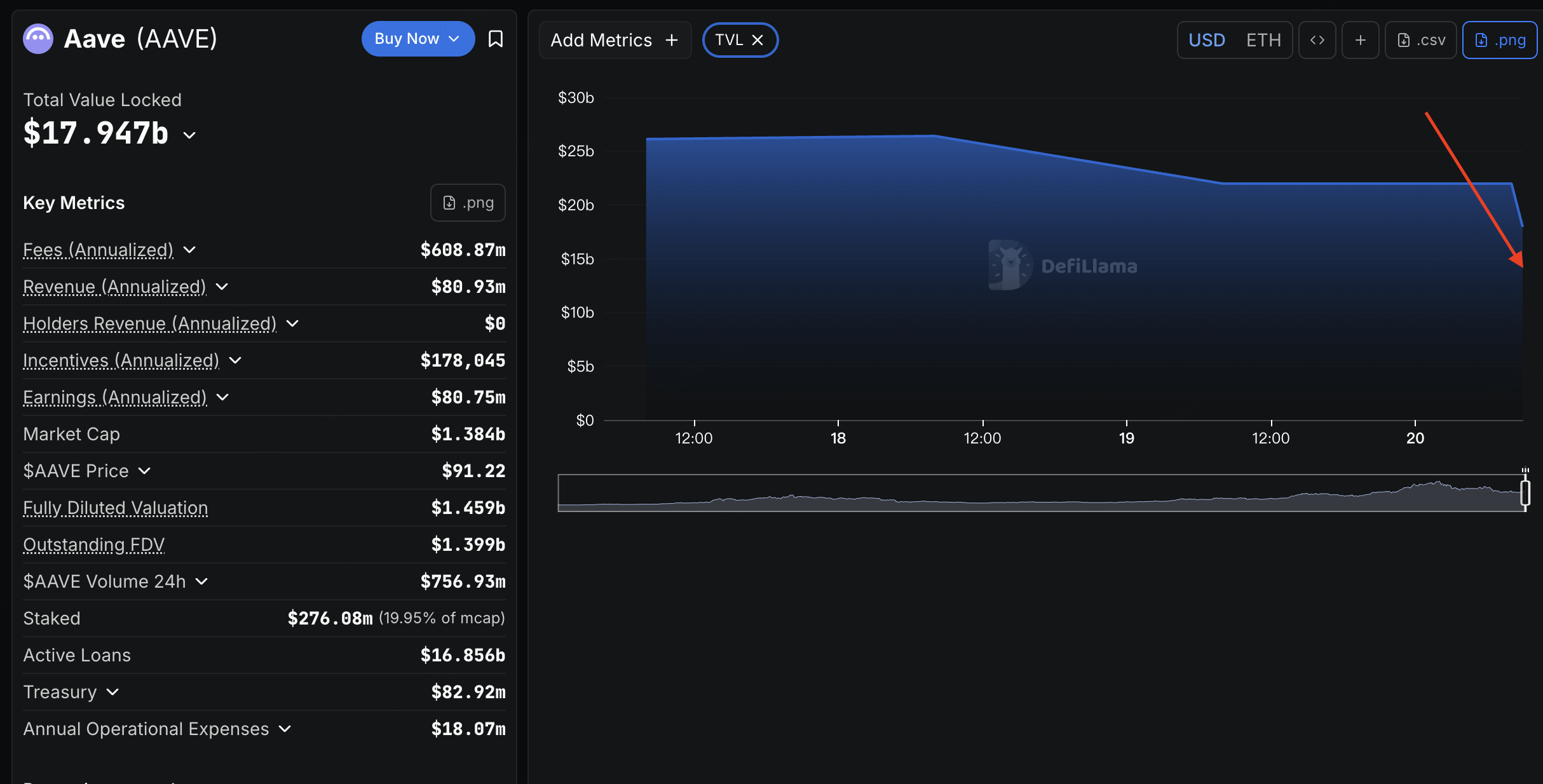Click the Outstanding FDV label
1543x784 pixels.
(93, 544)
